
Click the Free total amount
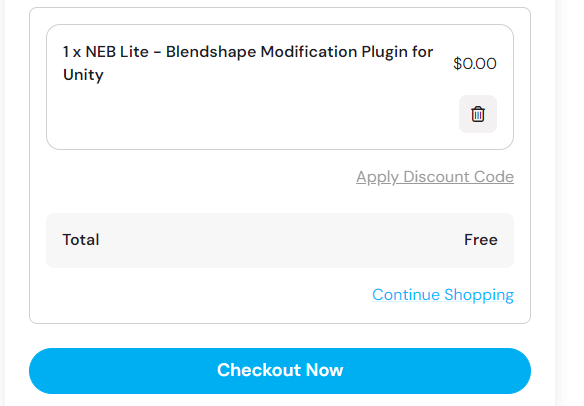tap(480, 240)
